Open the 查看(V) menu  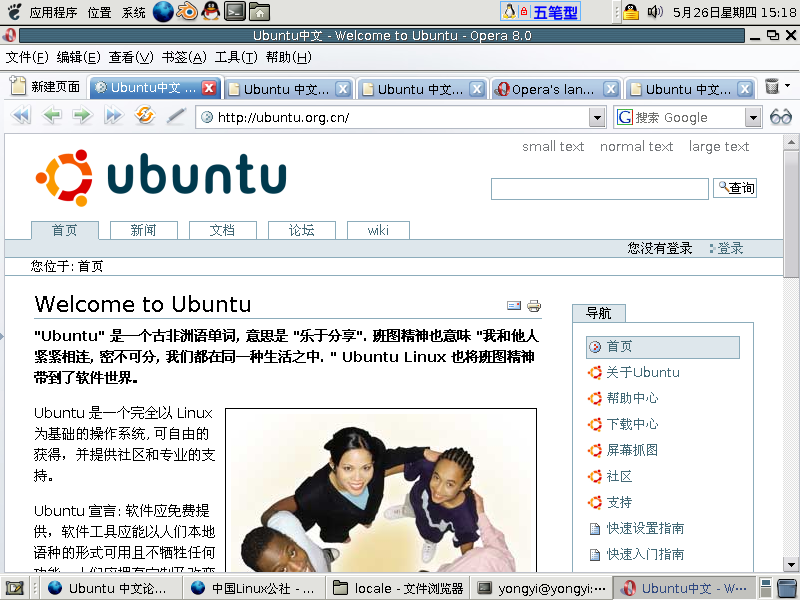[131, 57]
